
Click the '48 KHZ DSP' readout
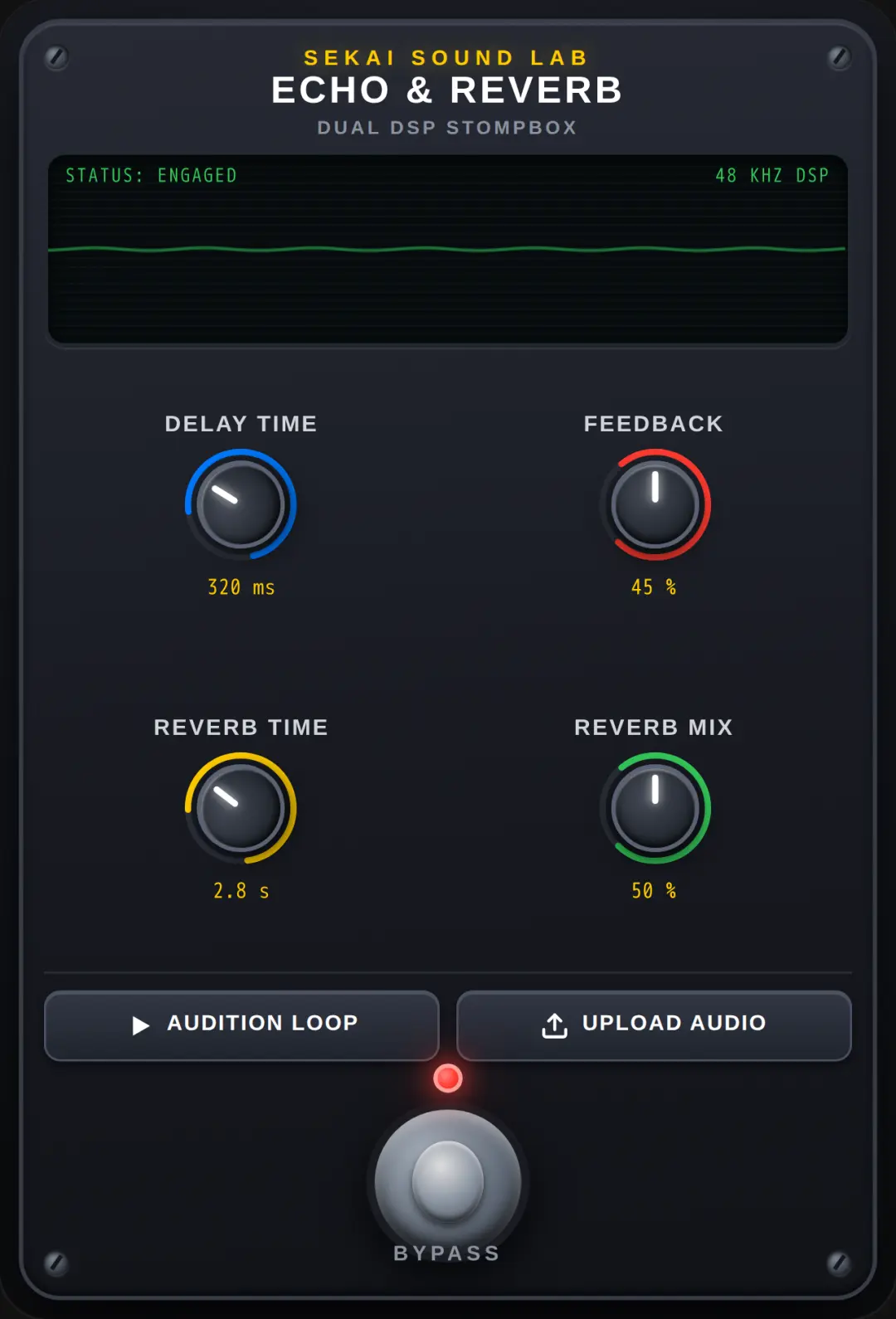(772, 176)
